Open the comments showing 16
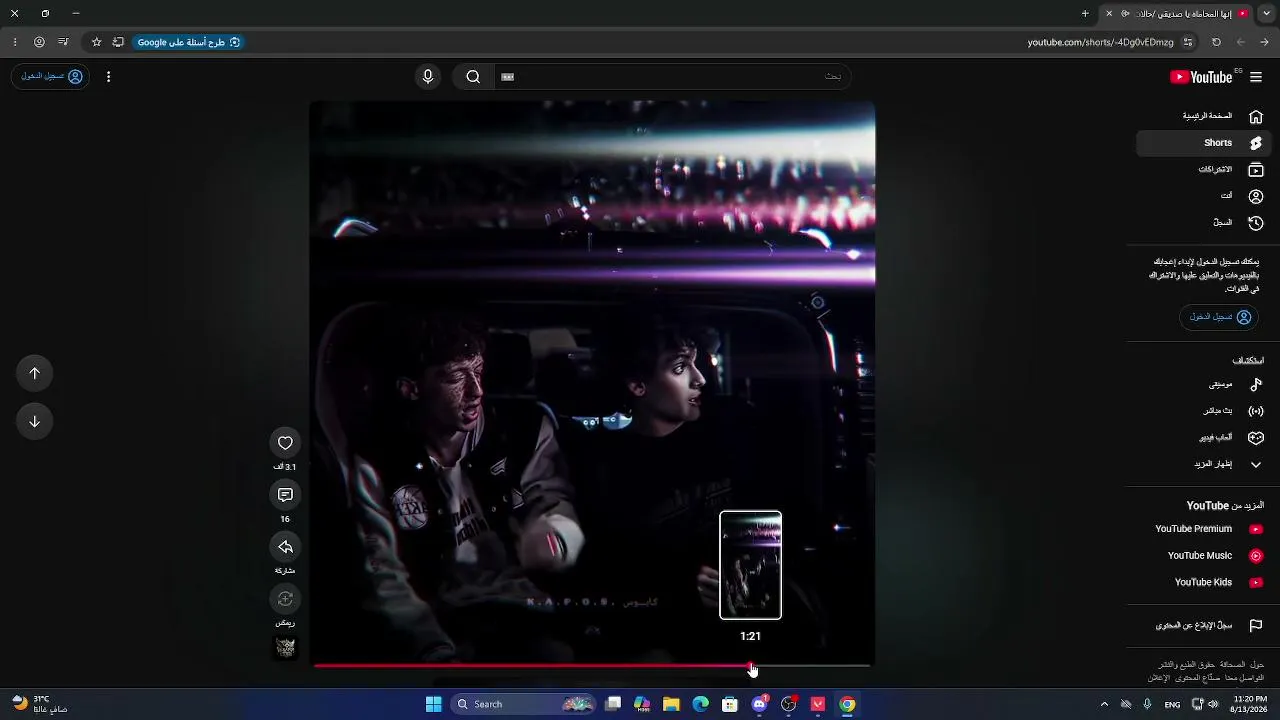 285,495
